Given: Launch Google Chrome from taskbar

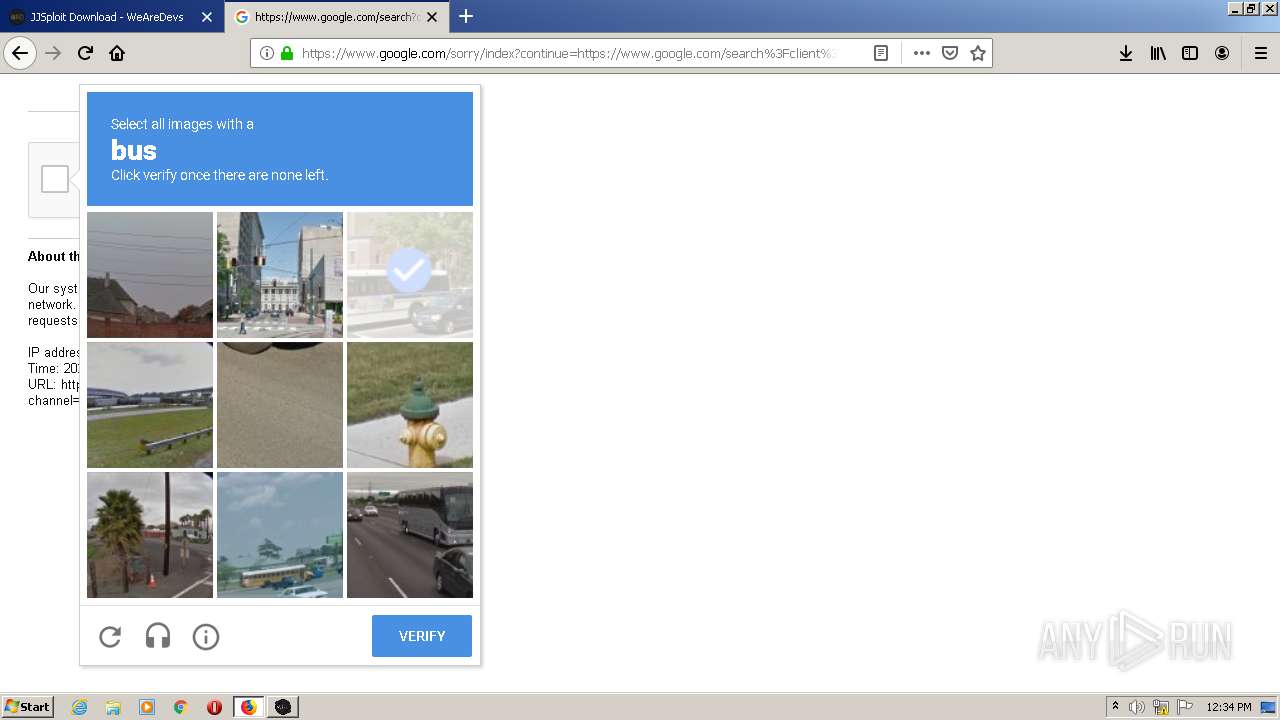Looking at the screenshot, I should tap(181, 707).
